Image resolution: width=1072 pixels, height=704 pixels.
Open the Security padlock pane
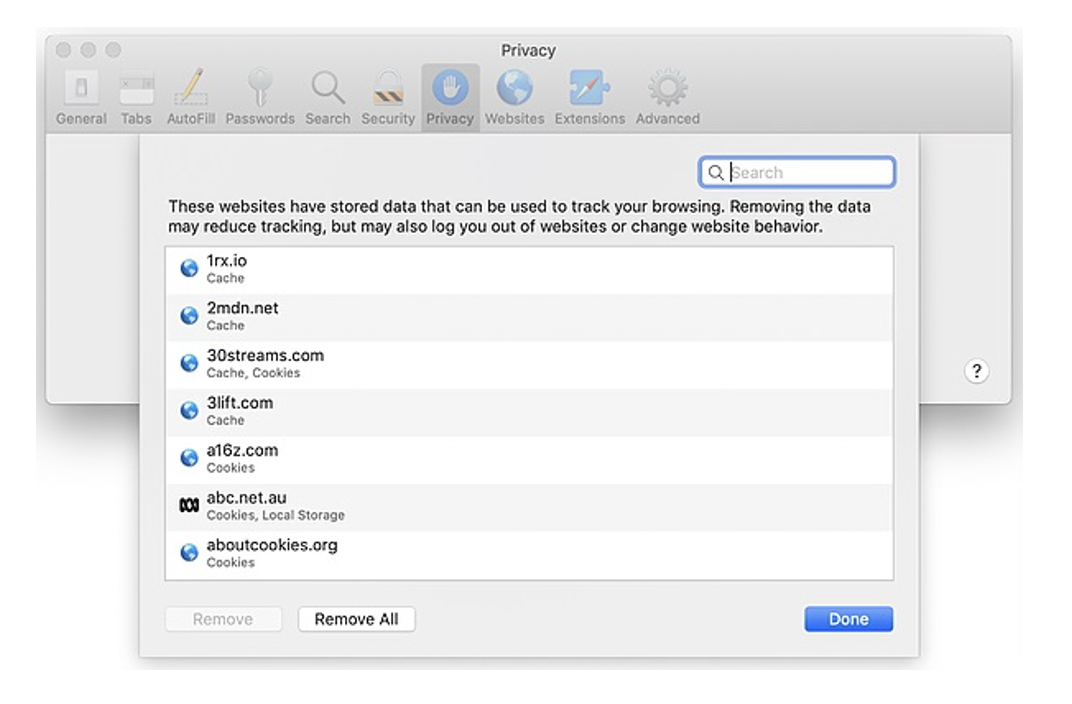click(x=388, y=98)
